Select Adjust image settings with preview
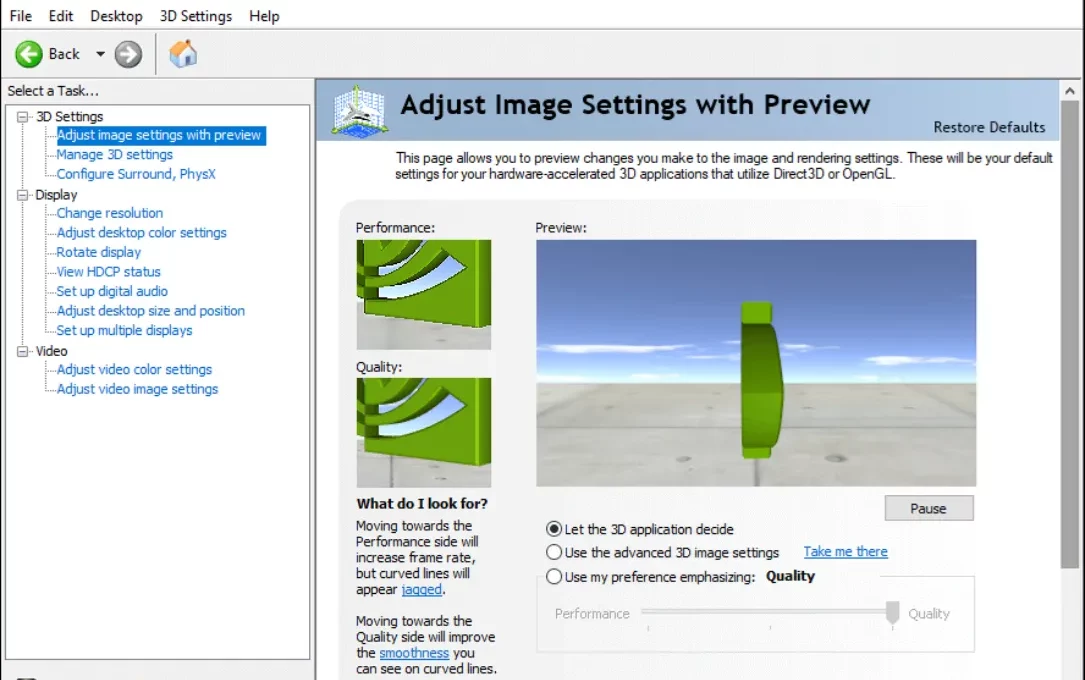 pyautogui.click(x=159, y=135)
